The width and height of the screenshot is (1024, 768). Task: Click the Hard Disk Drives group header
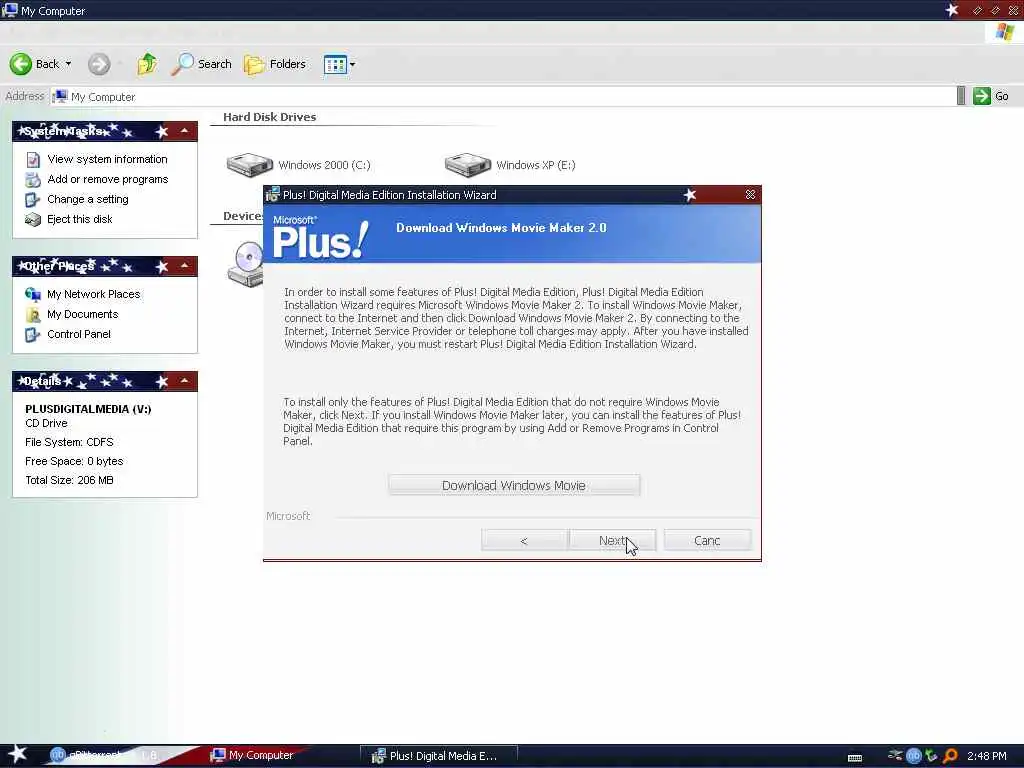click(270, 117)
